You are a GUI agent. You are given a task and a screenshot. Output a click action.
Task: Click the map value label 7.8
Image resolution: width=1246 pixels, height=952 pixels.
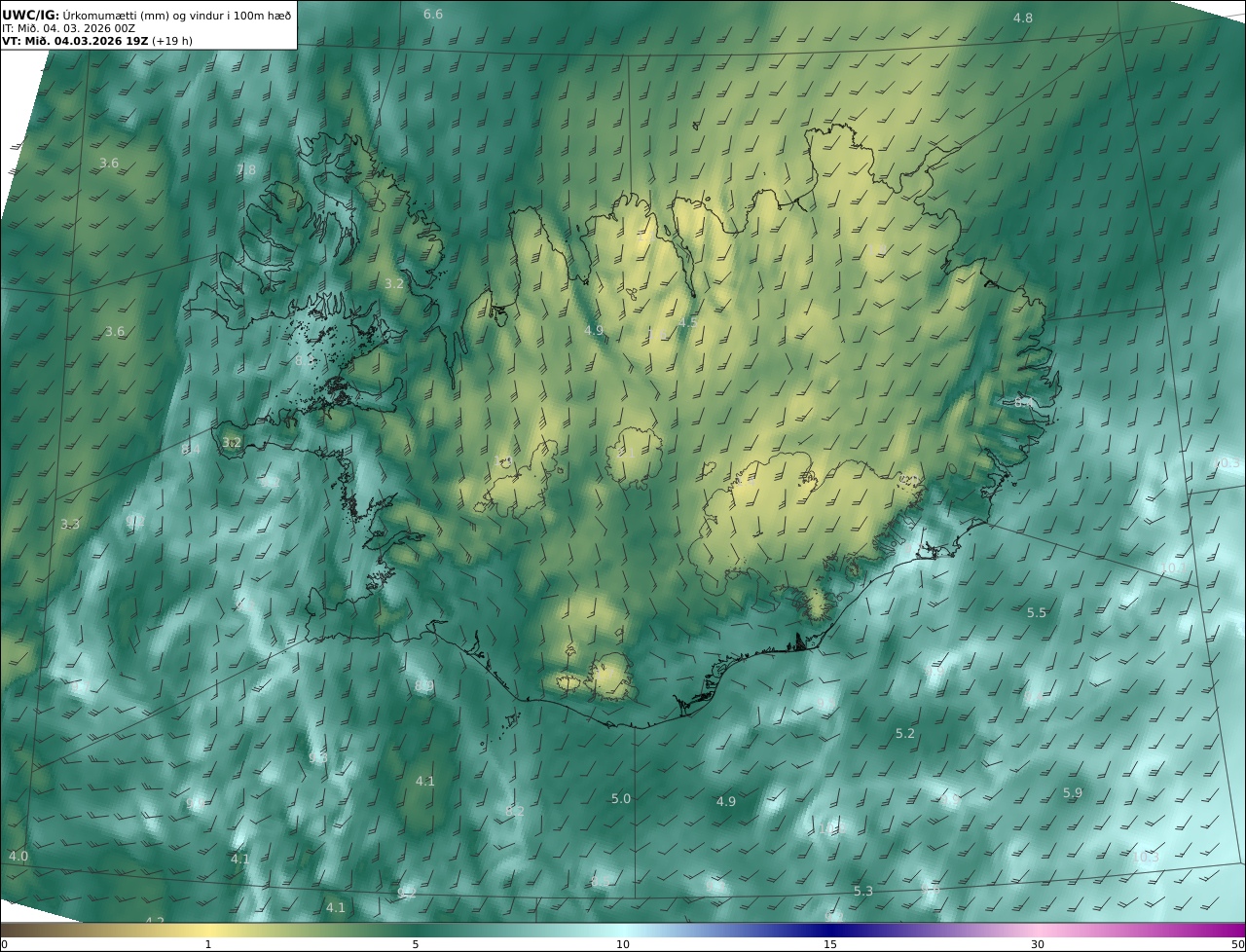click(x=246, y=169)
